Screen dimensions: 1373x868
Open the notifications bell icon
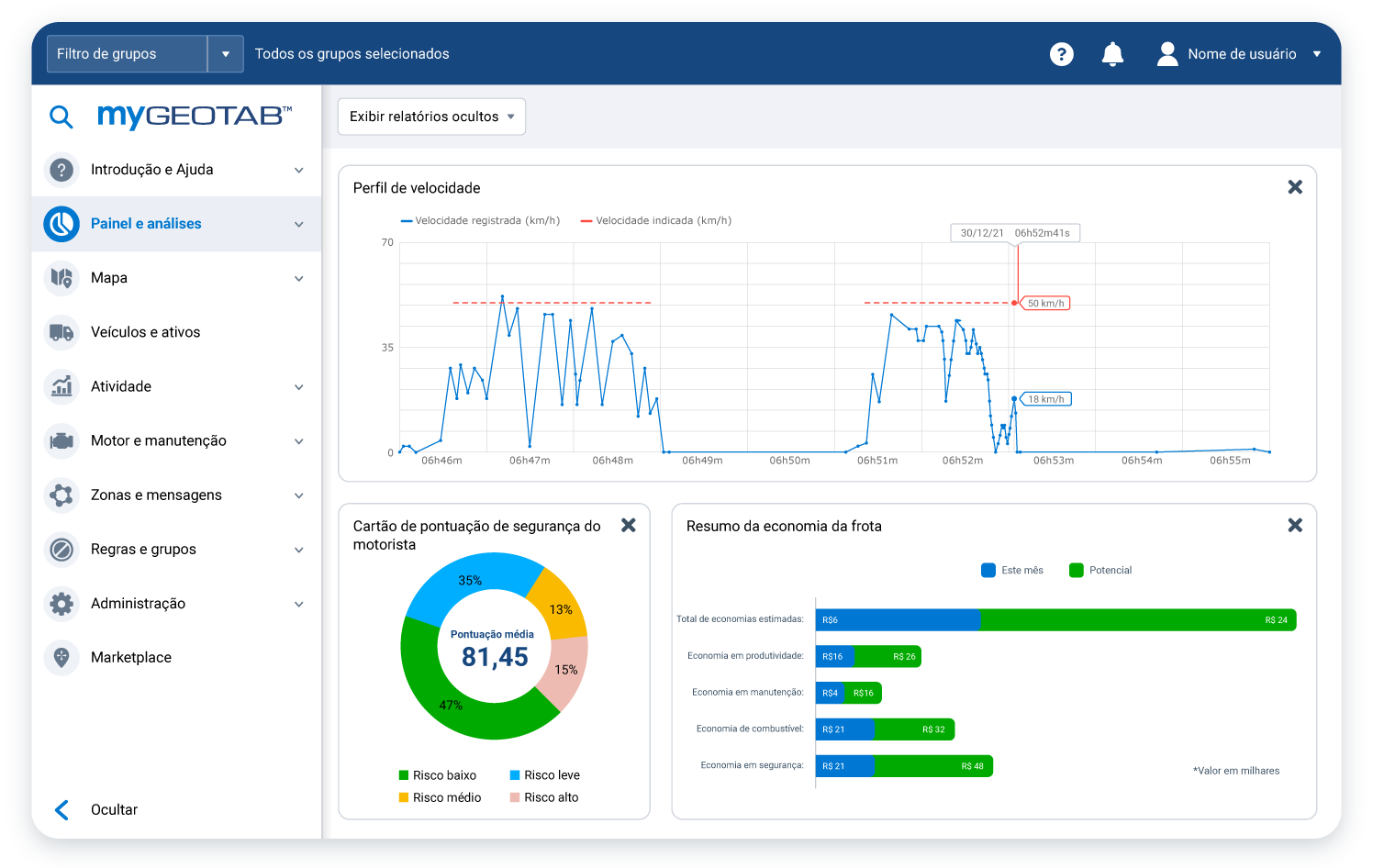click(1112, 54)
